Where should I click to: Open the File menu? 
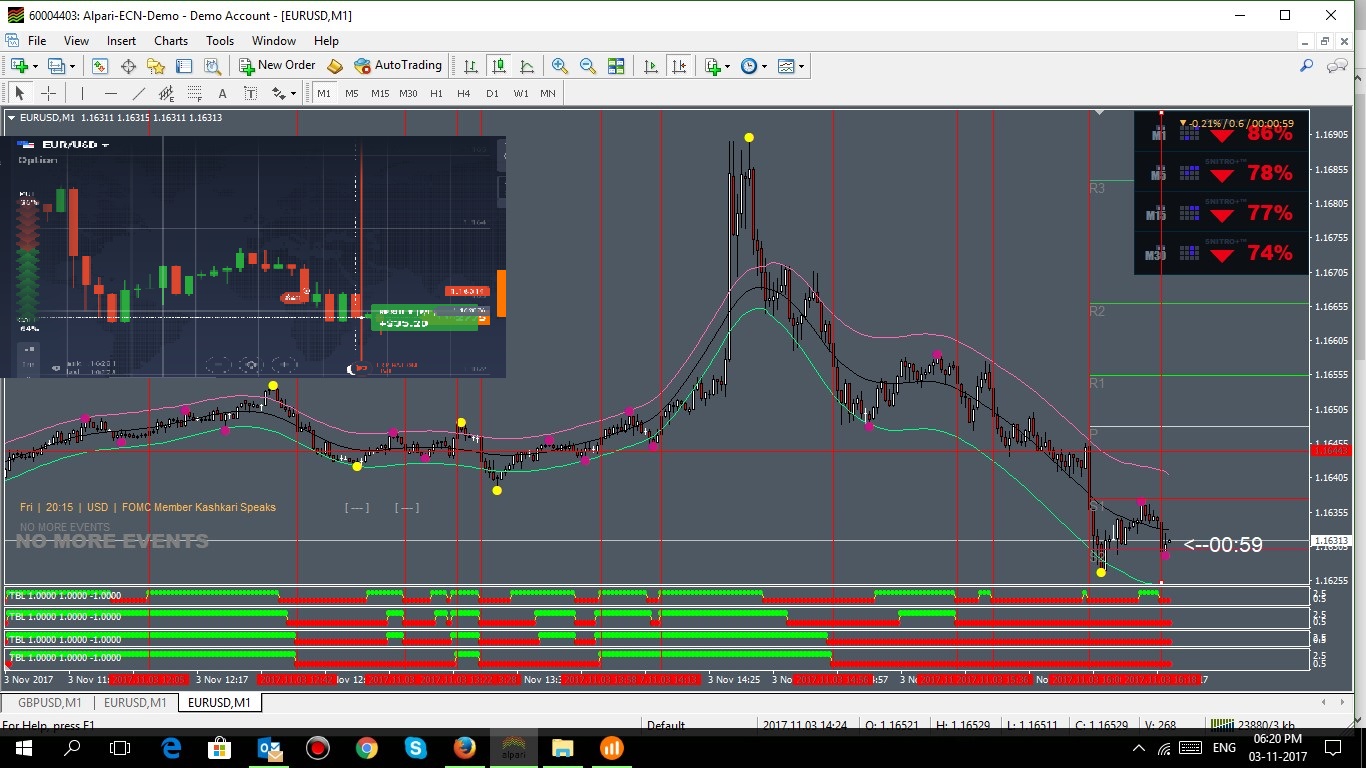pos(37,41)
